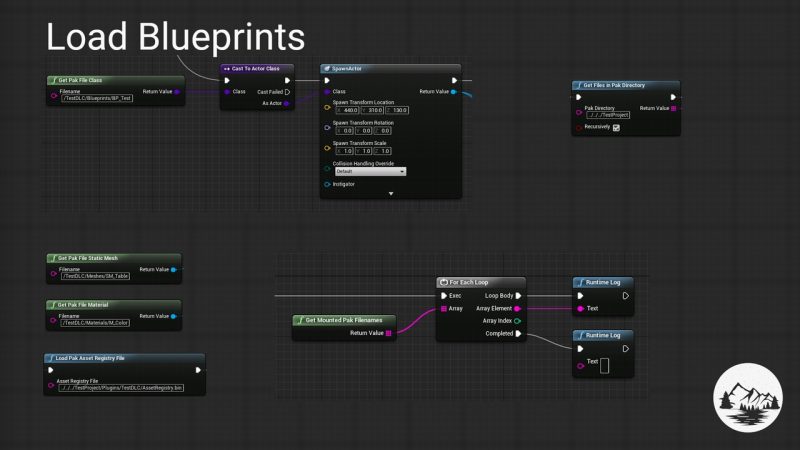Click the As Actor output pin
Viewport: 800px width, 450px height.
pyautogui.click(x=286, y=104)
